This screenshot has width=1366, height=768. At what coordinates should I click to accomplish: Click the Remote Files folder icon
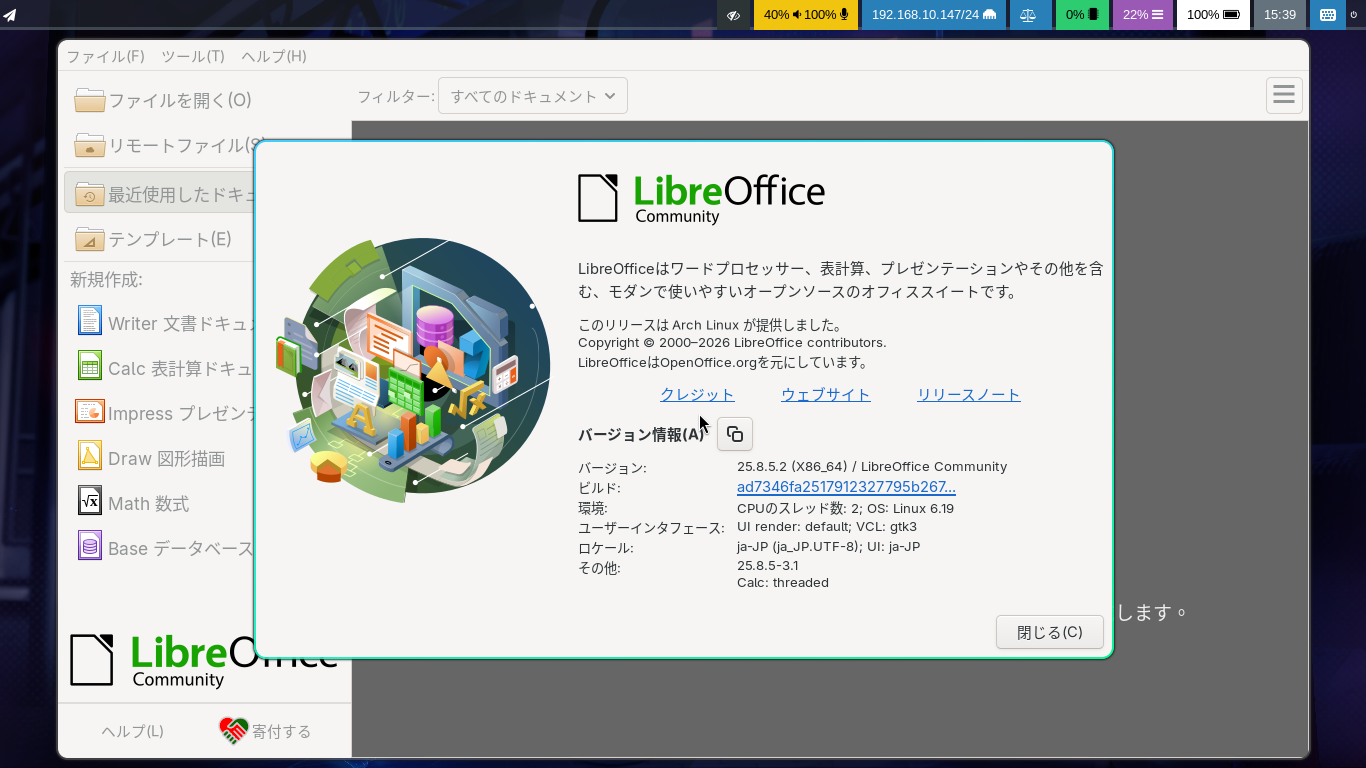click(x=90, y=145)
